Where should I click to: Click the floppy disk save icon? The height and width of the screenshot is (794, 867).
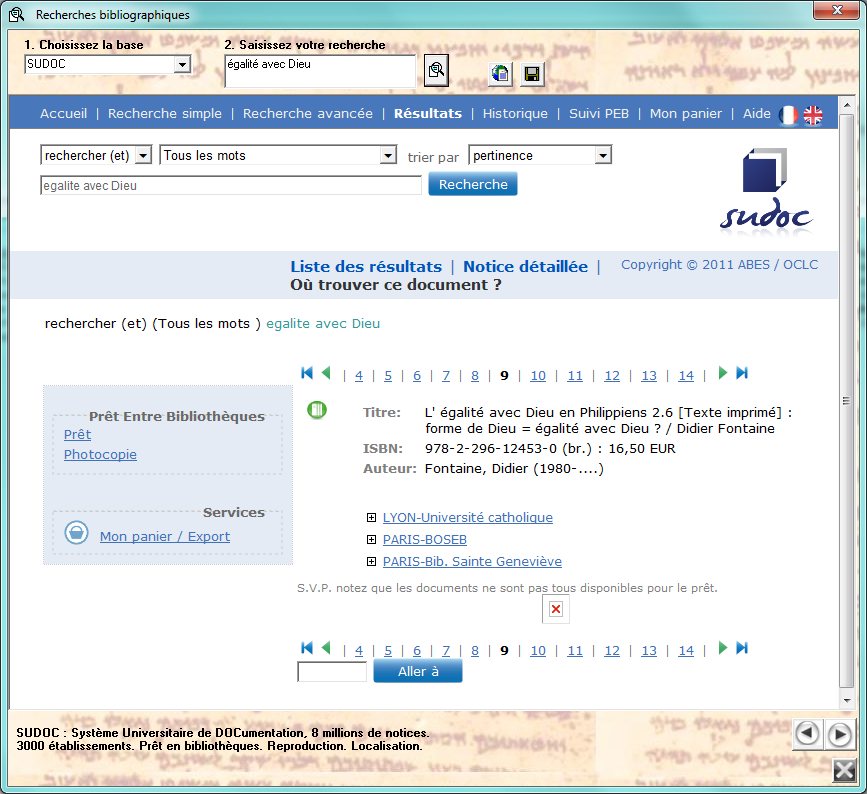[532, 74]
